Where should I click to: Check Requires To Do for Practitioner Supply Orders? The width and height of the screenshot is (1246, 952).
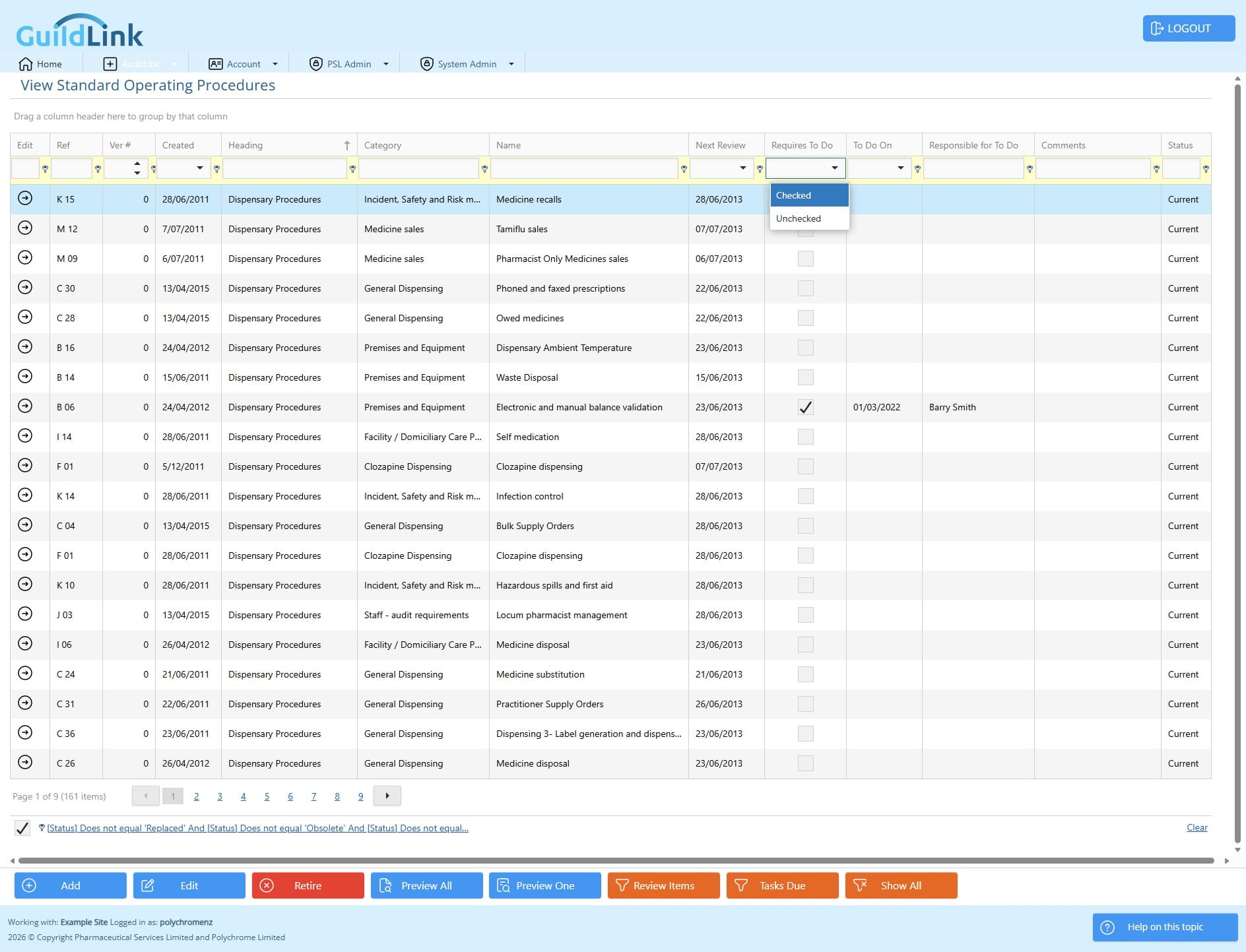(x=805, y=704)
